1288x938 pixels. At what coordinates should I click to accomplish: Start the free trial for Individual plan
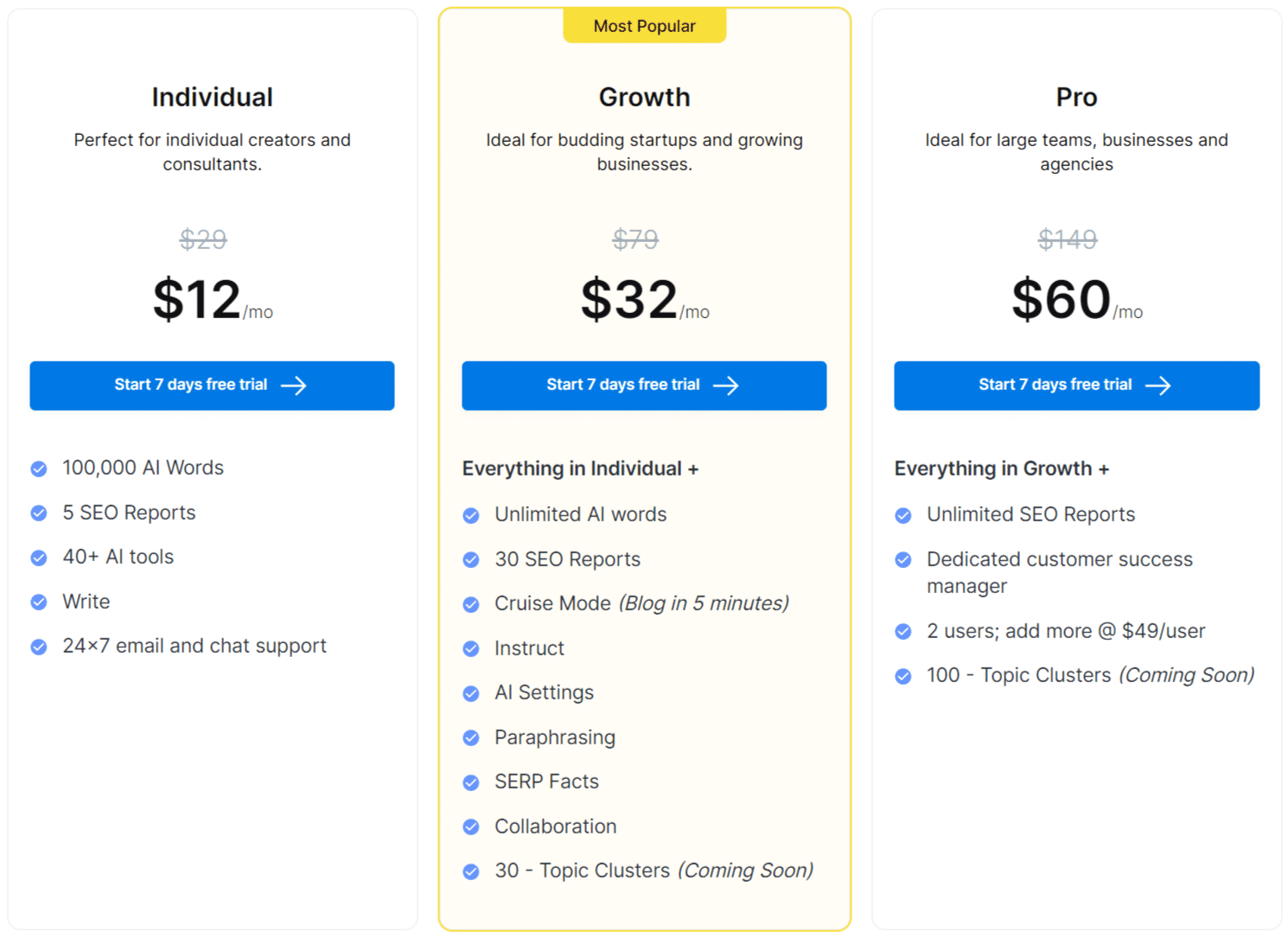tap(212, 386)
